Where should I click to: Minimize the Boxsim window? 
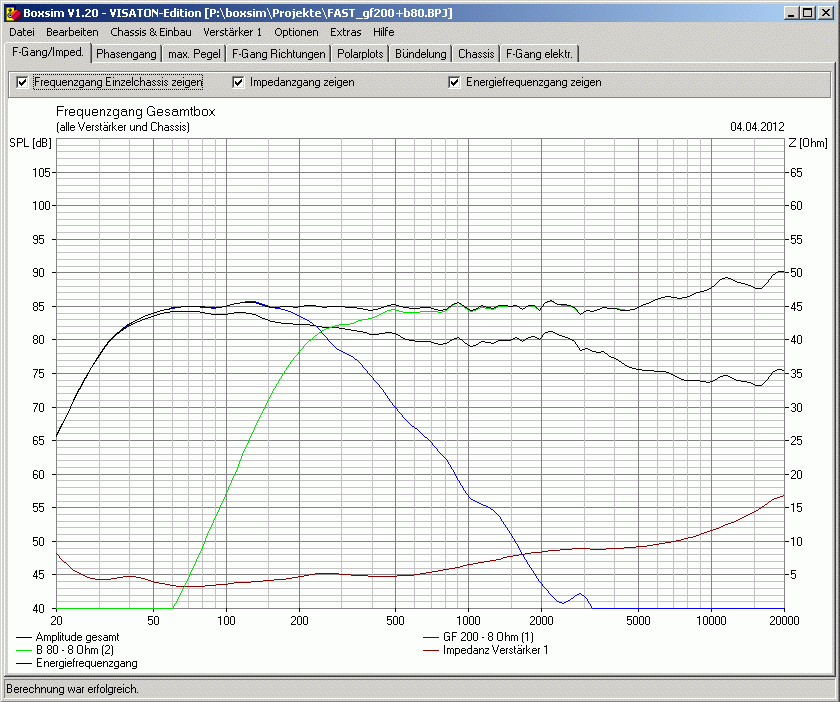[x=791, y=12]
